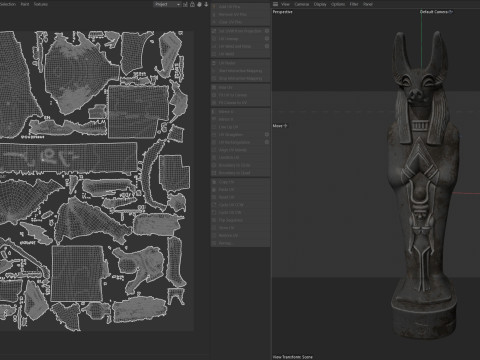
Task: Click the down arrow icon in texture view header
Action: (206, 4)
